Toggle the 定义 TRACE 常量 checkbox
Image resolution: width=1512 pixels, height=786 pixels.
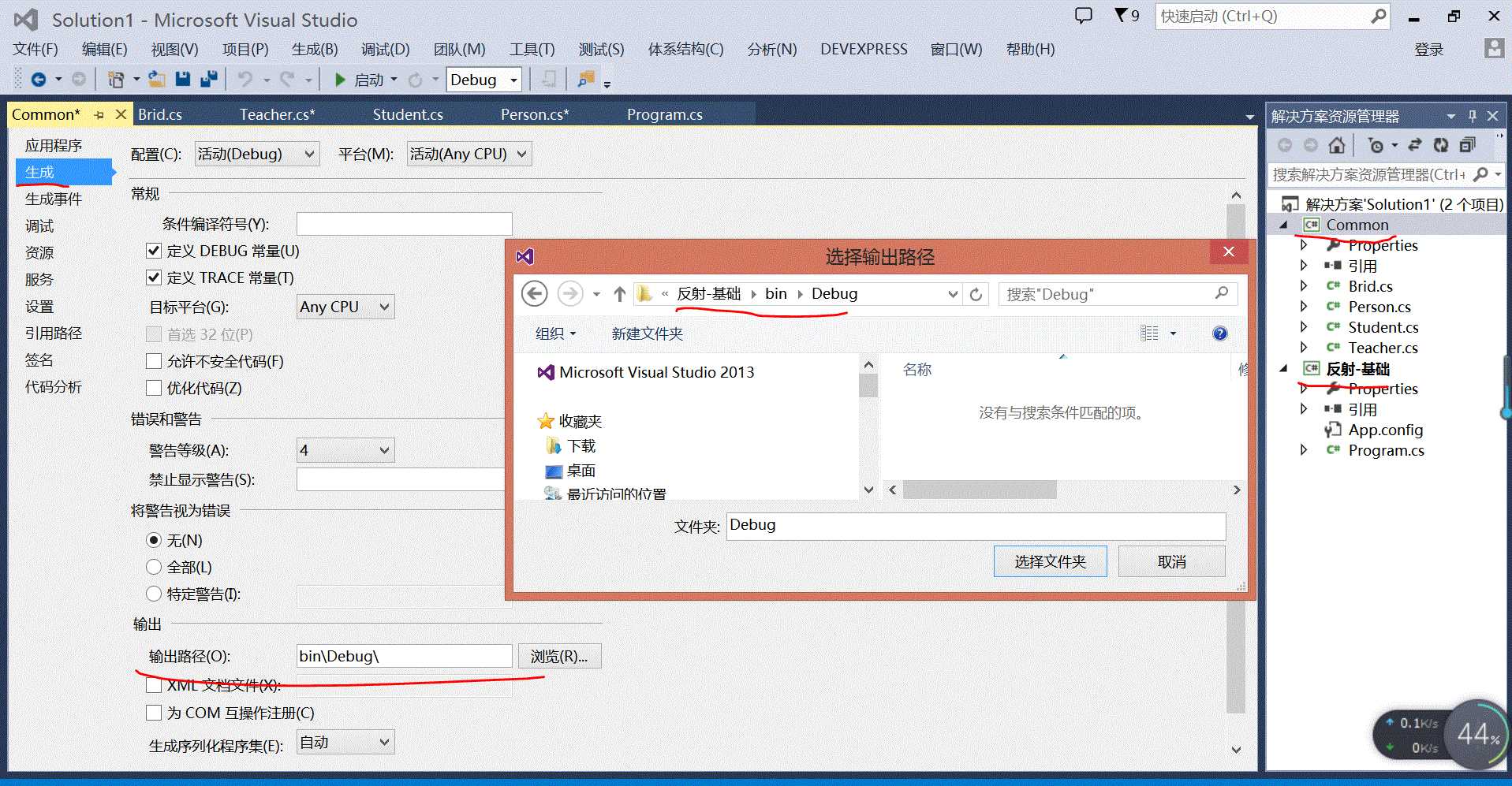pyautogui.click(x=154, y=278)
